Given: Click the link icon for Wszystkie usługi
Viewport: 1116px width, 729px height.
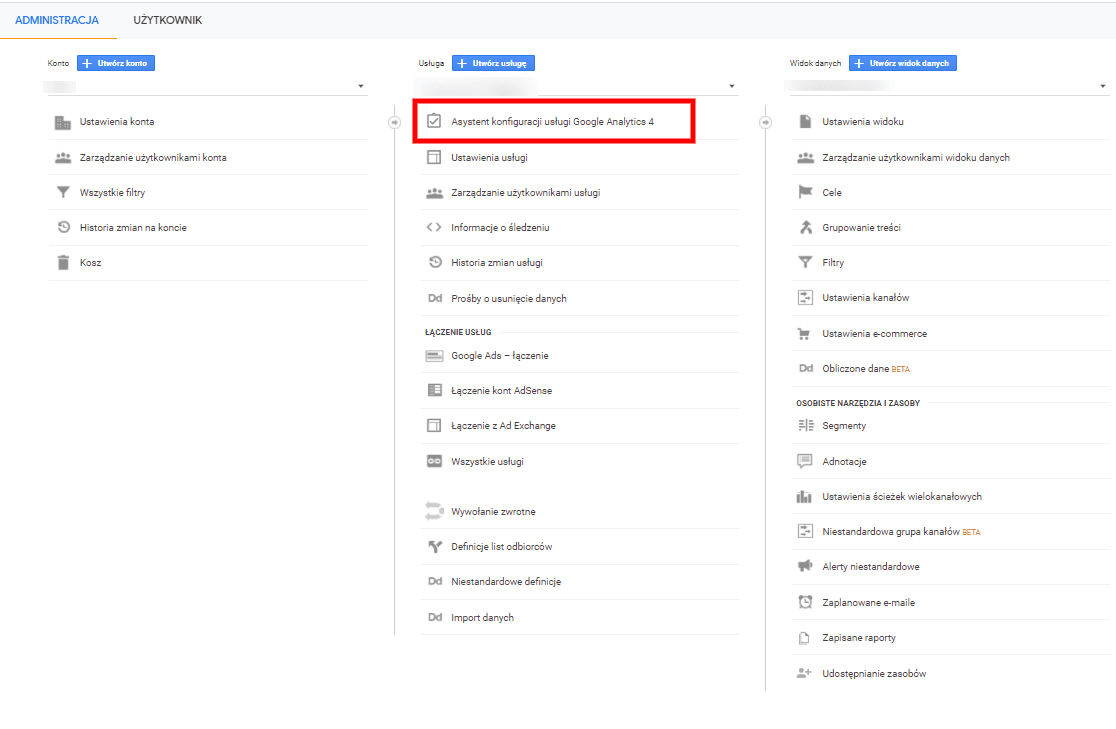Looking at the screenshot, I should pos(434,461).
